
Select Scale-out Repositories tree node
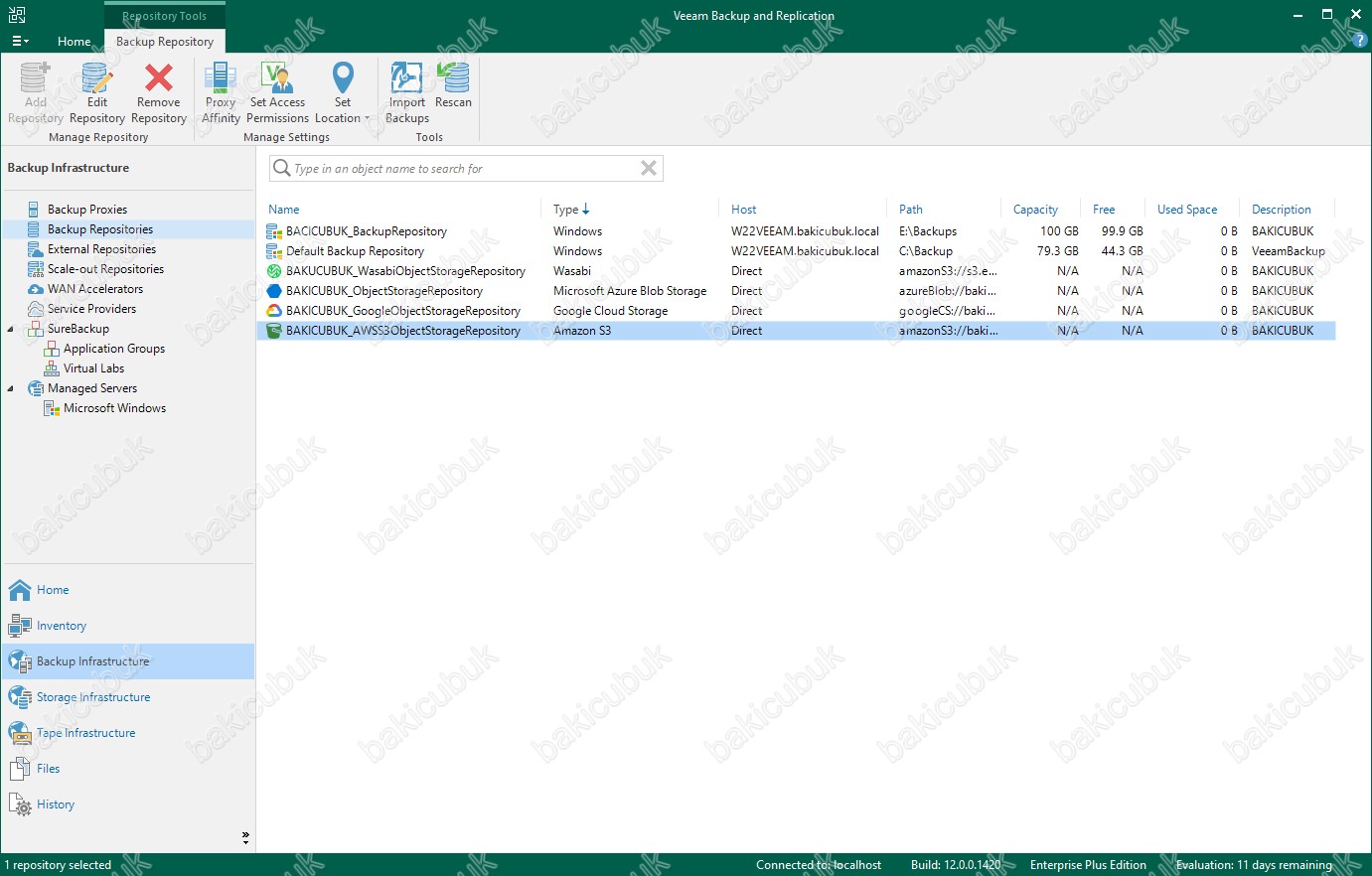(105, 269)
